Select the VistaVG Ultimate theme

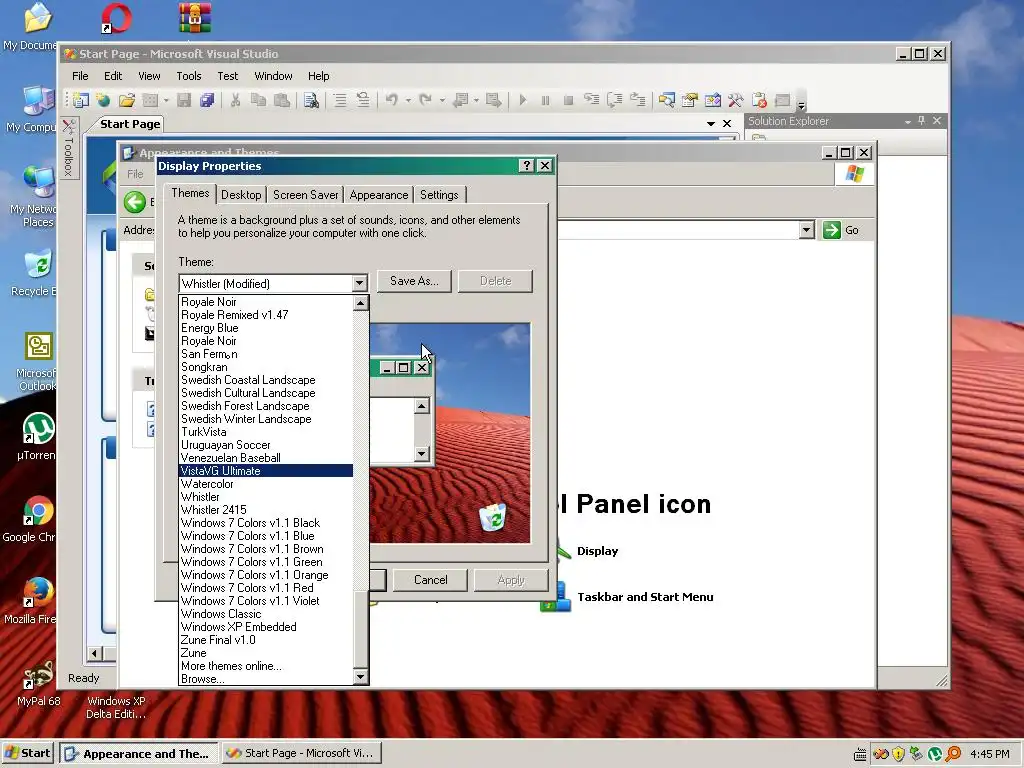pyautogui.click(x=266, y=471)
